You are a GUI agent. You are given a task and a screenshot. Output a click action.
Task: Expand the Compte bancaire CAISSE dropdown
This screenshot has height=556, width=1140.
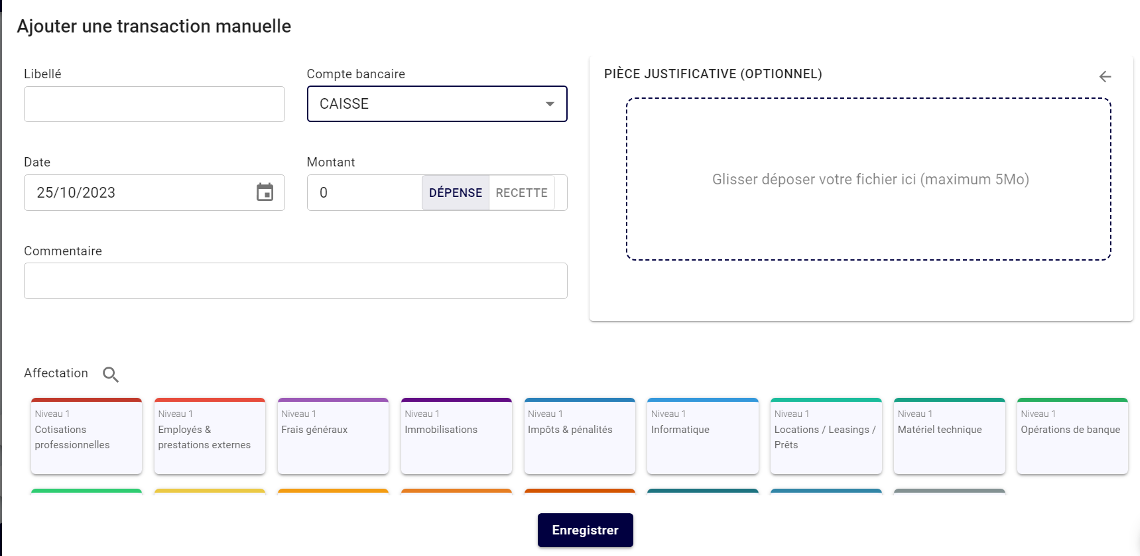click(x=437, y=104)
